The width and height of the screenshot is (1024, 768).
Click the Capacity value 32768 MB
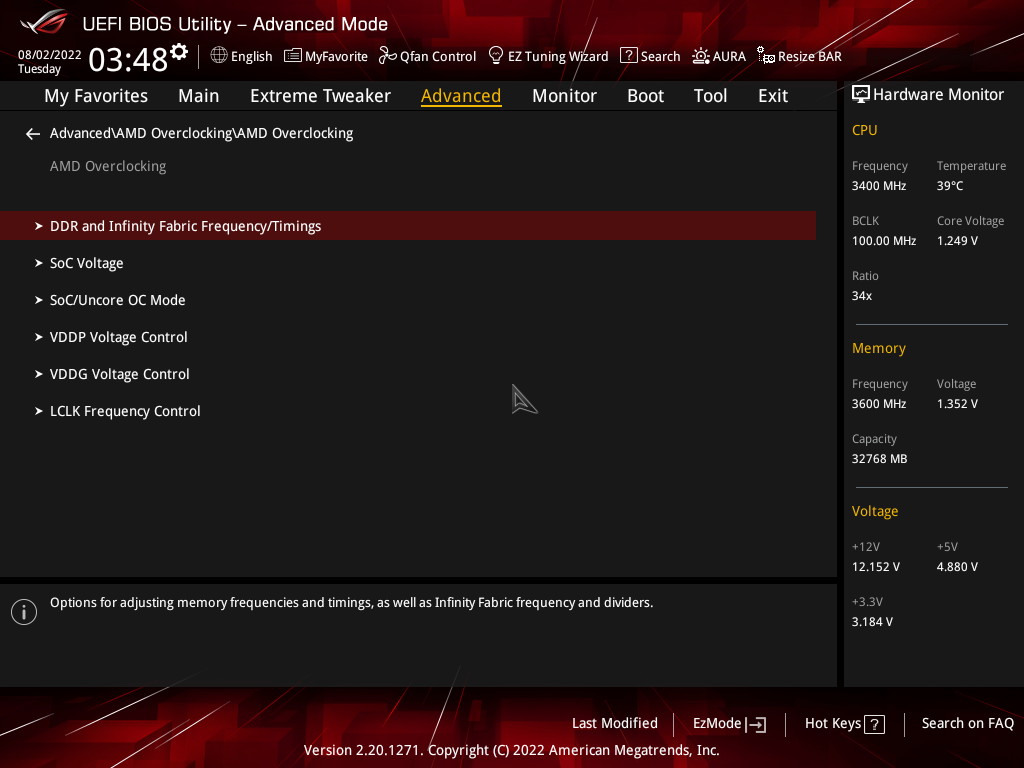[880, 459]
